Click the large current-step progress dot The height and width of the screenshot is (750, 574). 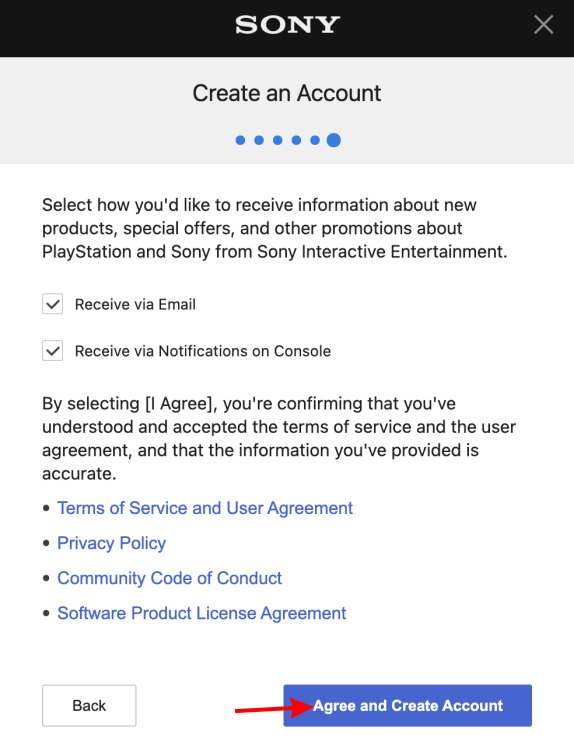(334, 140)
